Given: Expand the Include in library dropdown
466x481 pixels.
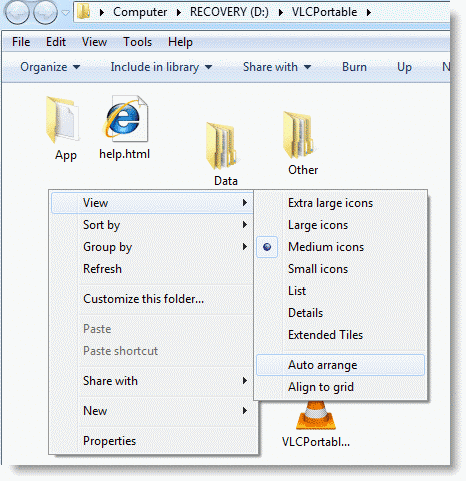Looking at the screenshot, I should 161,67.
